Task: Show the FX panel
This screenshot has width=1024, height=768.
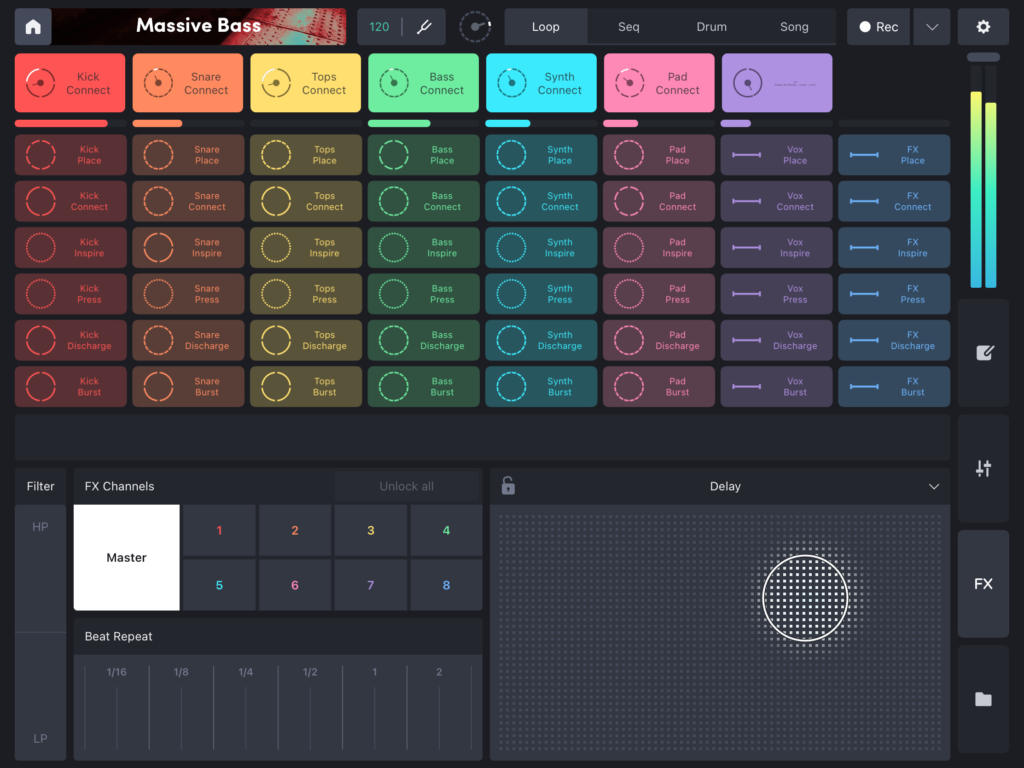Action: click(x=983, y=584)
